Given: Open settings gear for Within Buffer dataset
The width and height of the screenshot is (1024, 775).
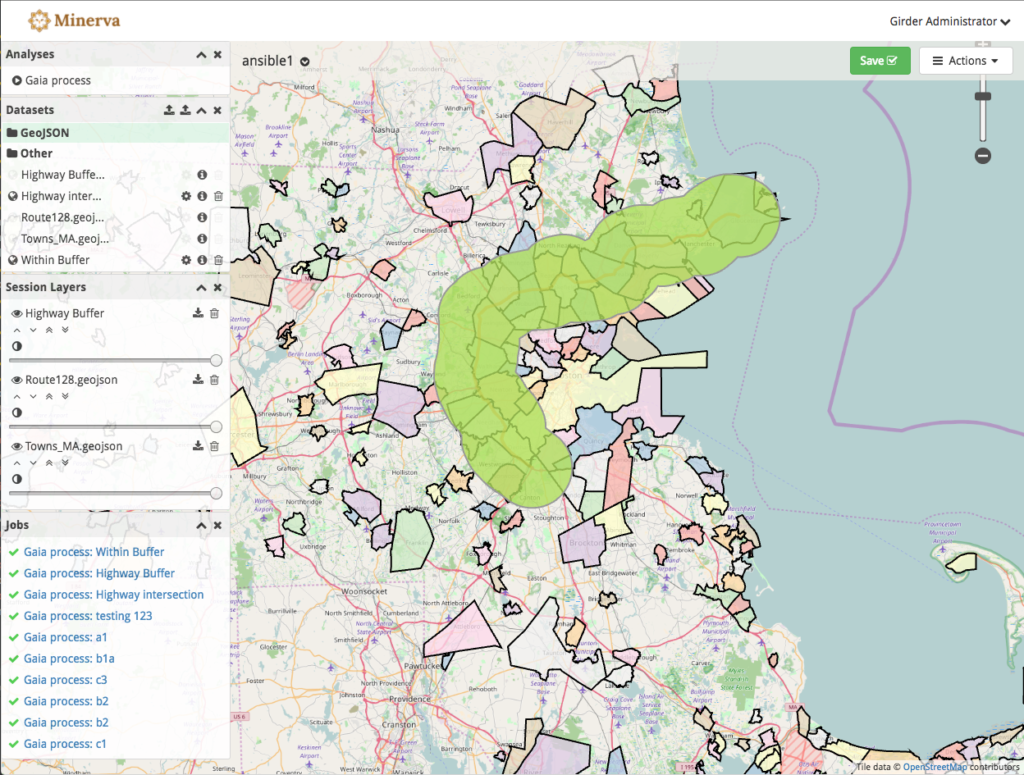Looking at the screenshot, I should click(x=185, y=259).
